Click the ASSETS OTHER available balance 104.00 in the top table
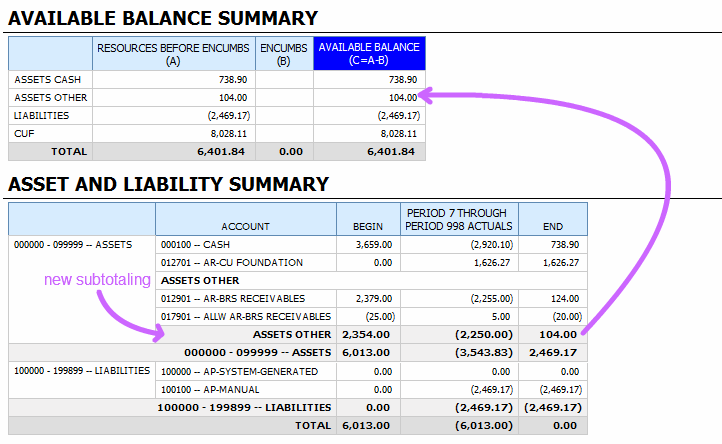 pos(403,98)
